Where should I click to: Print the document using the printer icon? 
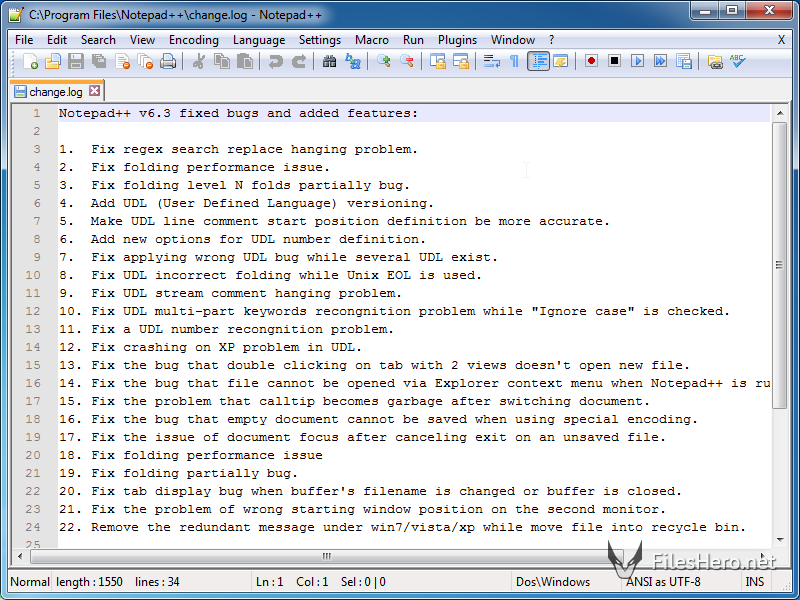[168, 62]
